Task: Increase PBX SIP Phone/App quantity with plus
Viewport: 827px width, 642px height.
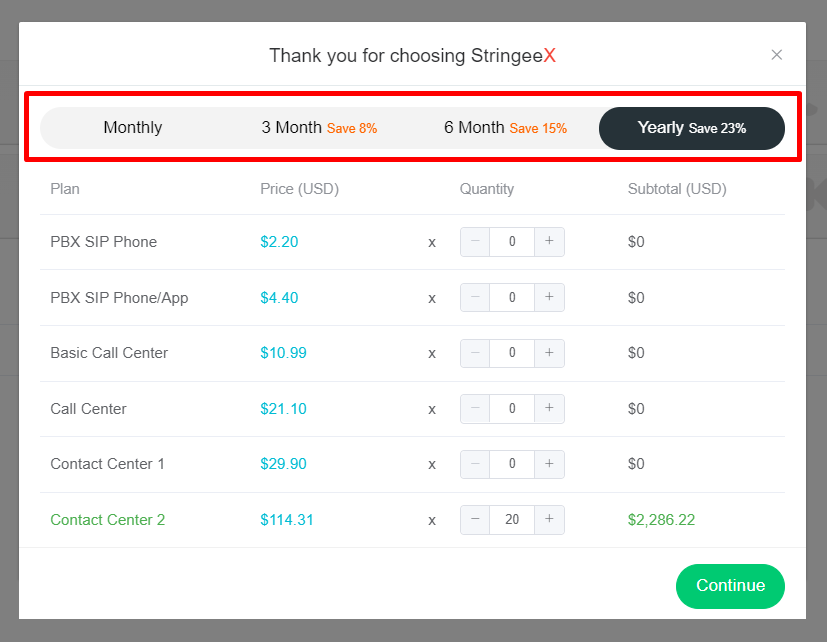Action: click(x=549, y=298)
